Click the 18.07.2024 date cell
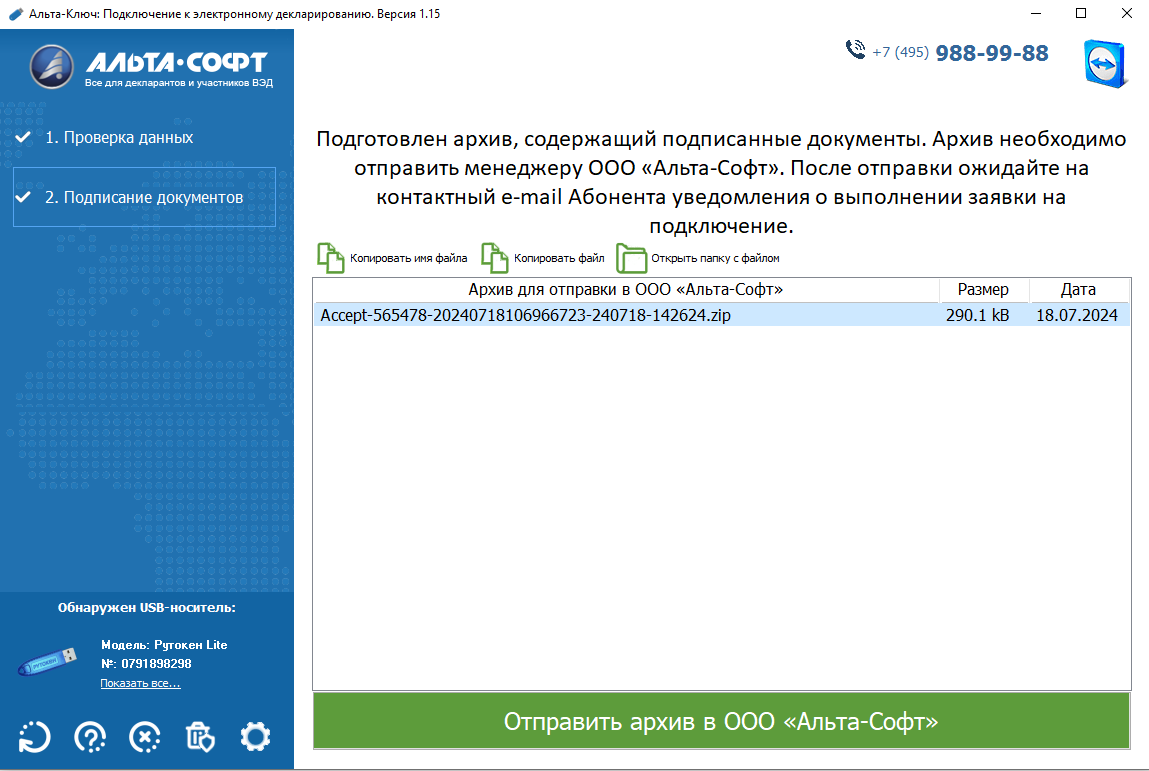This screenshot has width=1149, height=771. click(1076, 315)
